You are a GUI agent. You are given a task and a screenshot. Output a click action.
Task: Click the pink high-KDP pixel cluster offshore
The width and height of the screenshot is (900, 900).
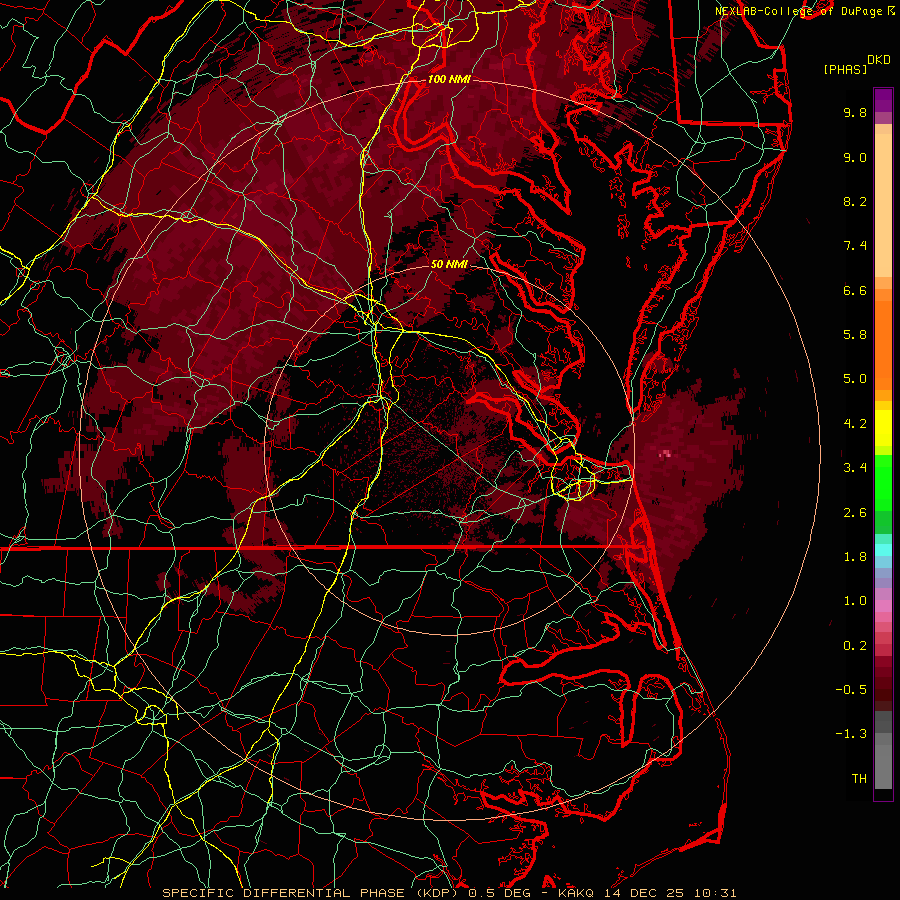(665, 454)
